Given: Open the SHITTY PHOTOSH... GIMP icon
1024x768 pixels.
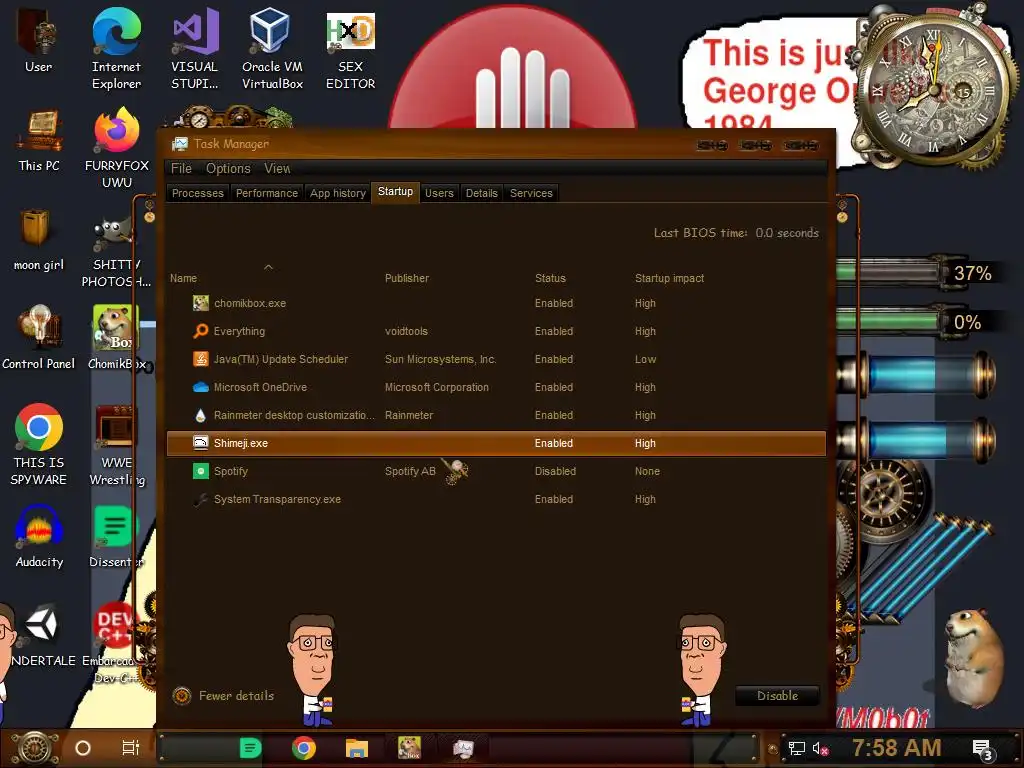Looking at the screenshot, I should point(116,253).
